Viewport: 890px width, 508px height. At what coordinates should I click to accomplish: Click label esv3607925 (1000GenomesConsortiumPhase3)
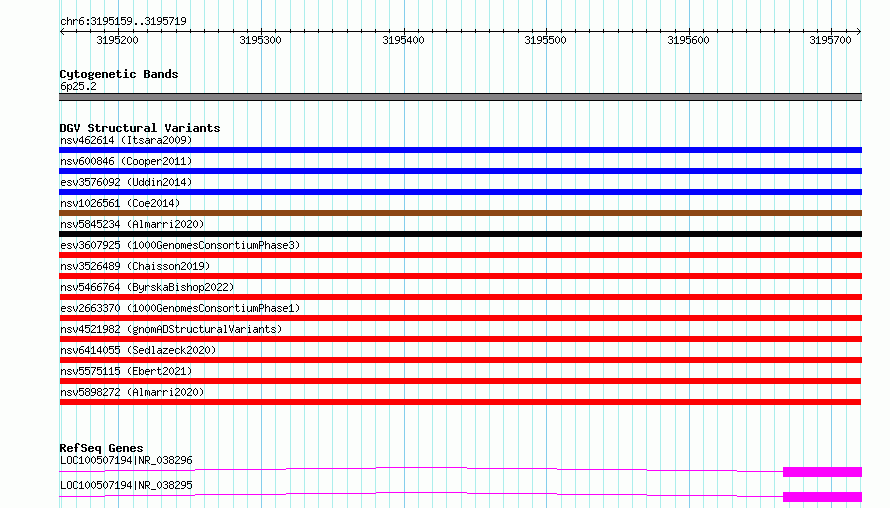pos(180,245)
